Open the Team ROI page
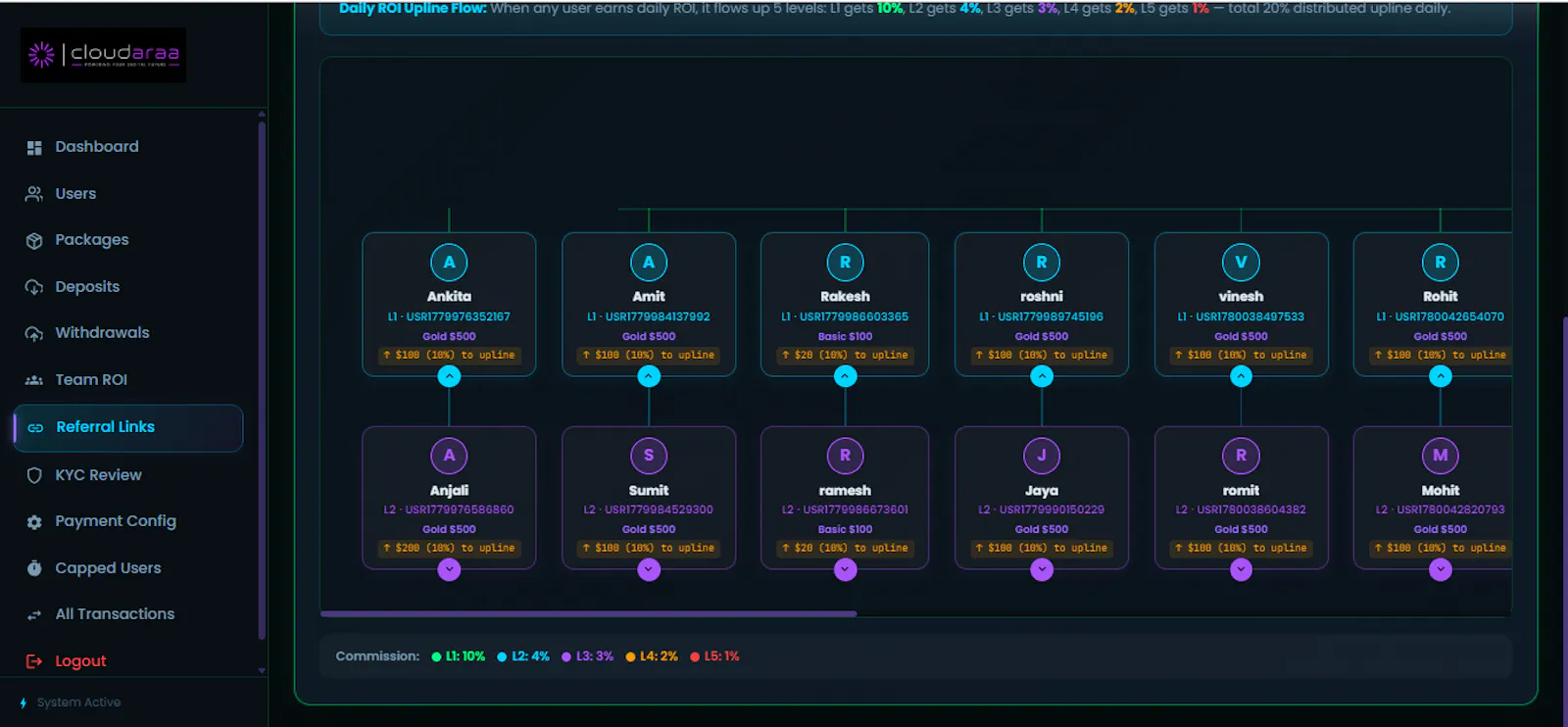Screen dimensions: 1568x727 128,380
